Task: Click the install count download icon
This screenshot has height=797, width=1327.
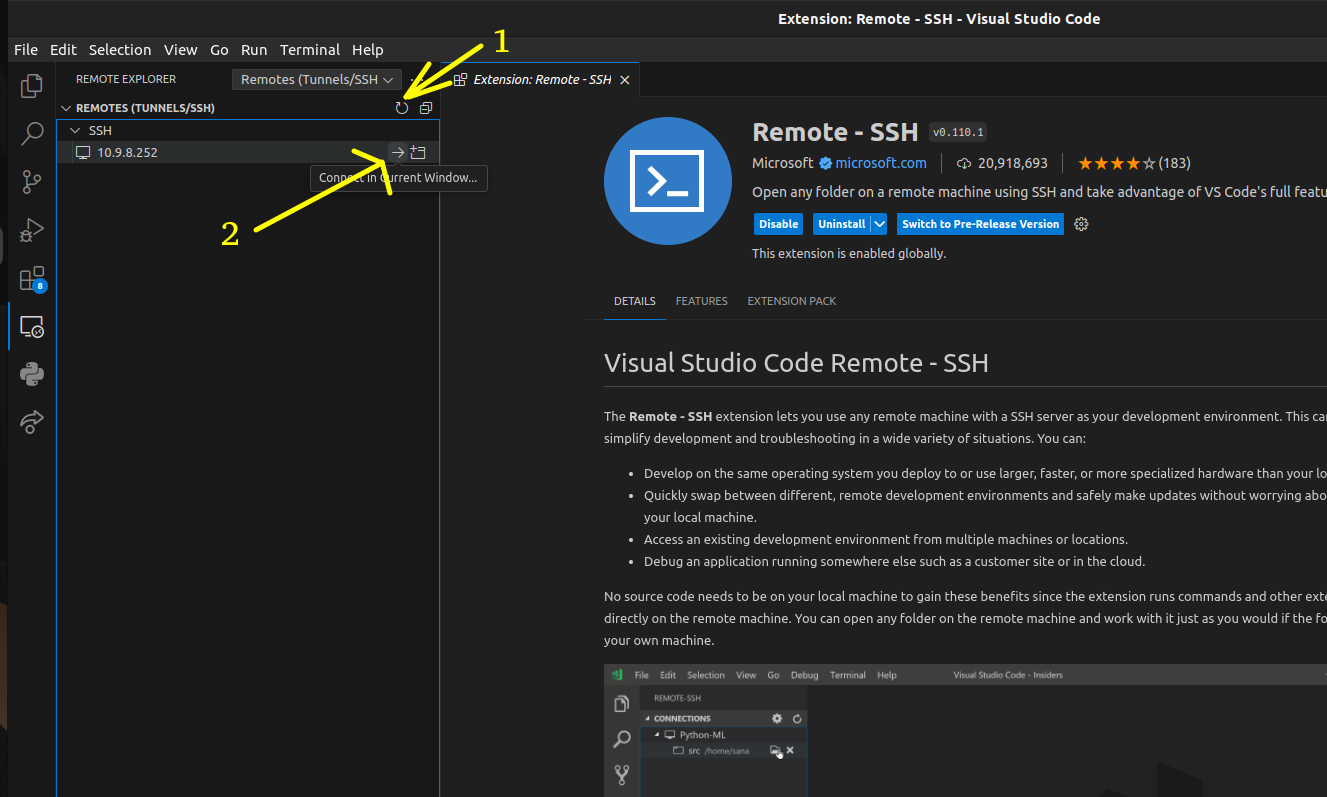Action: tap(964, 163)
